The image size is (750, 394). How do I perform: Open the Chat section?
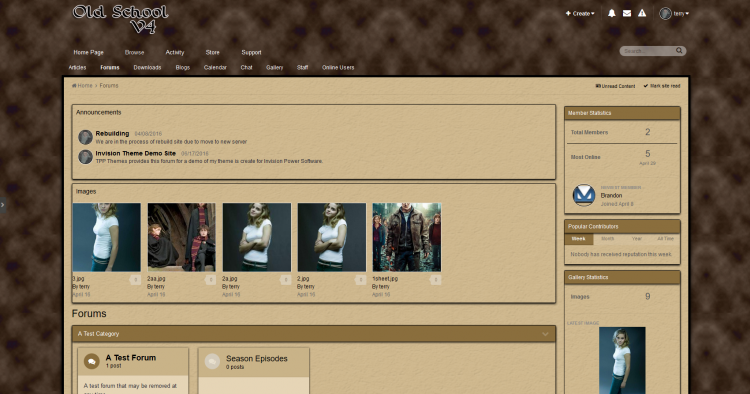246,67
